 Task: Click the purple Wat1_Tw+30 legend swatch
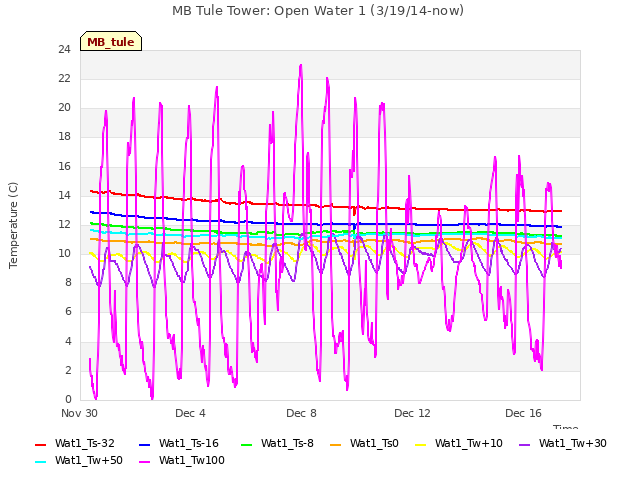tap(524, 444)
